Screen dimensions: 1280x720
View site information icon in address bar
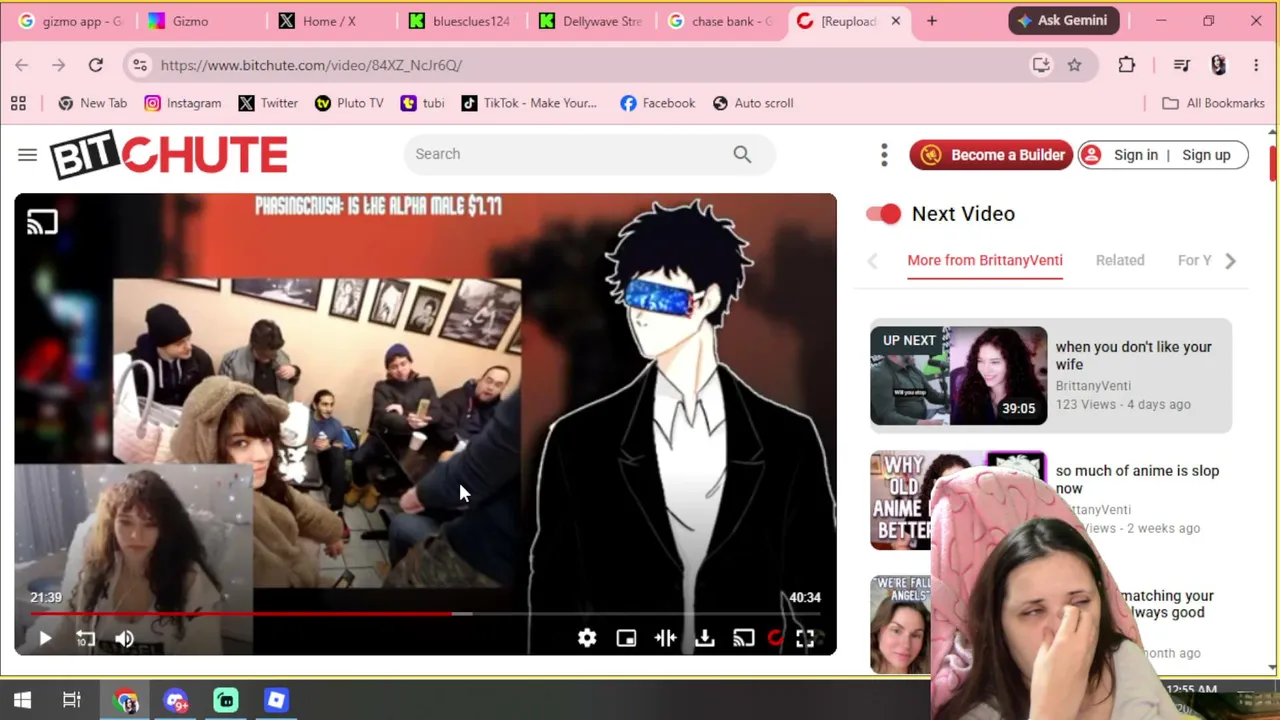pos(140,65)
